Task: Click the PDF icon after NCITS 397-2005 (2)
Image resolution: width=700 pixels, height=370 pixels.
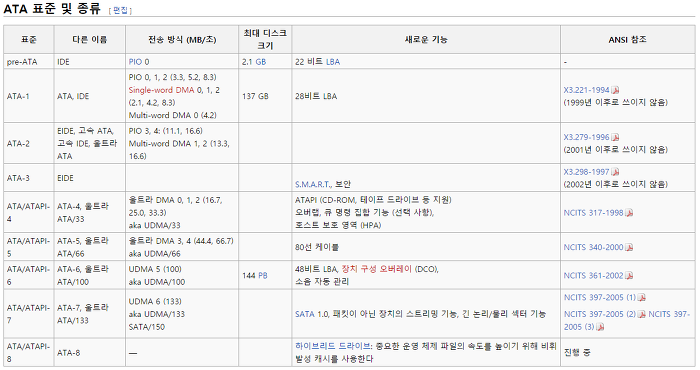Action: pyautogui.click(x=642, y=315)
